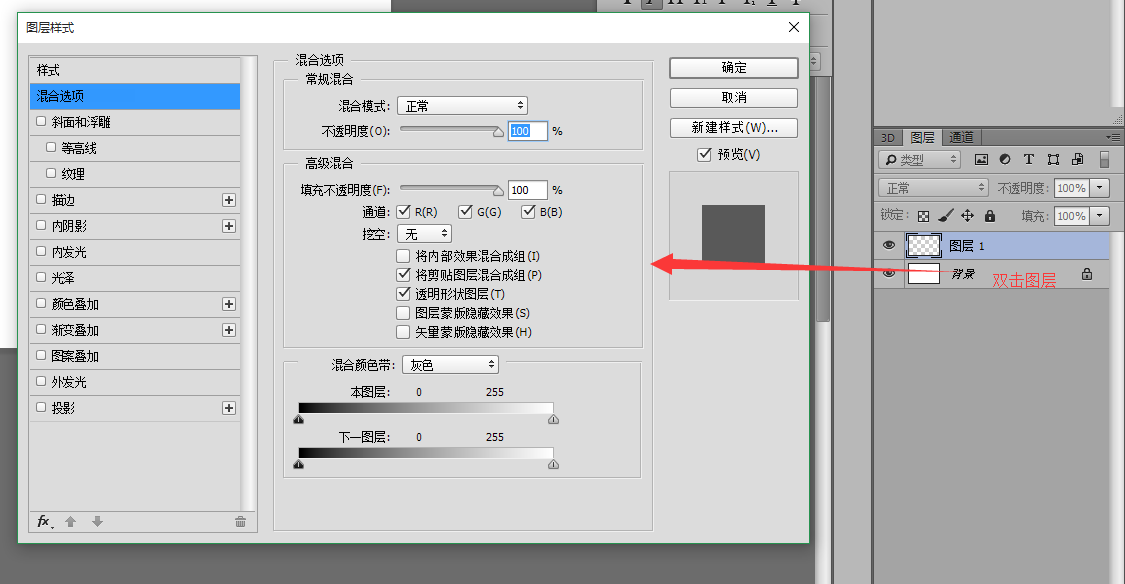Click the move effect up arrow
The width and height of the screenshot is (1125, 584).
point(70,522)
